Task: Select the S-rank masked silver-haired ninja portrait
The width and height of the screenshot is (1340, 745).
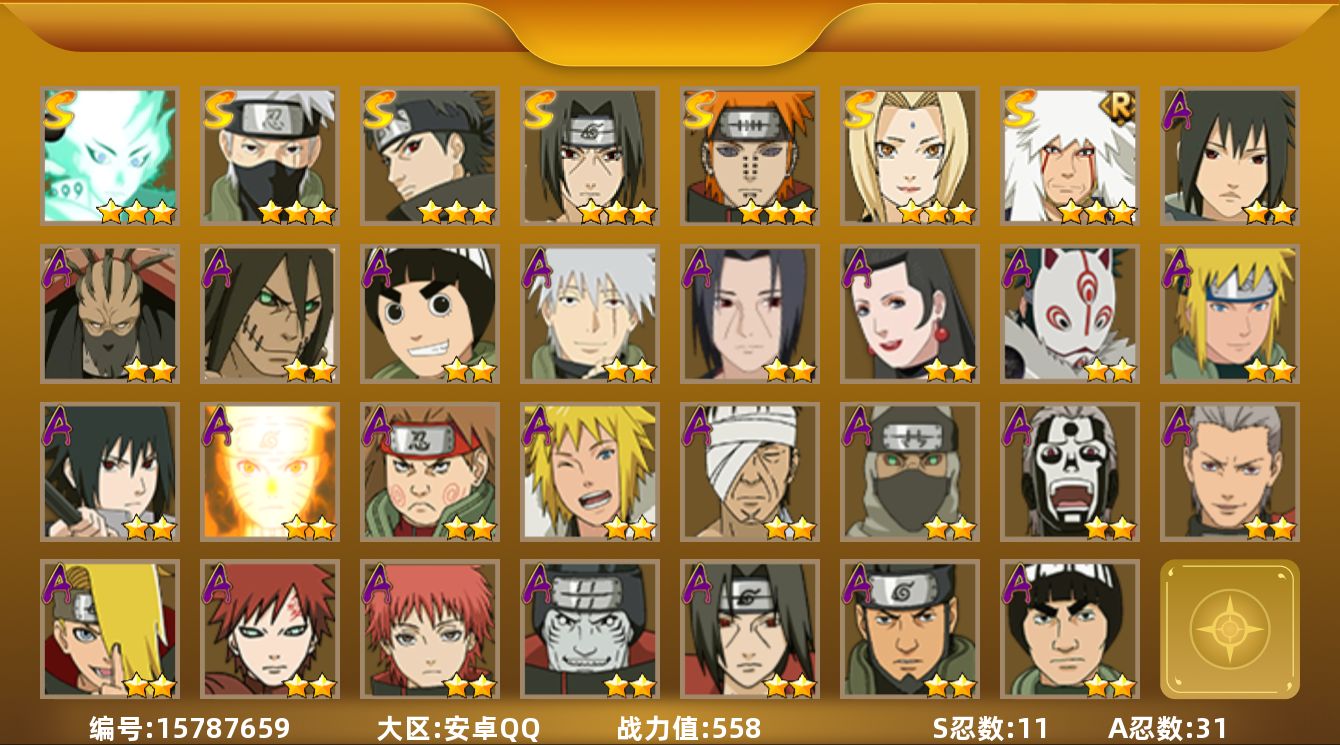Action: point(270,155)
